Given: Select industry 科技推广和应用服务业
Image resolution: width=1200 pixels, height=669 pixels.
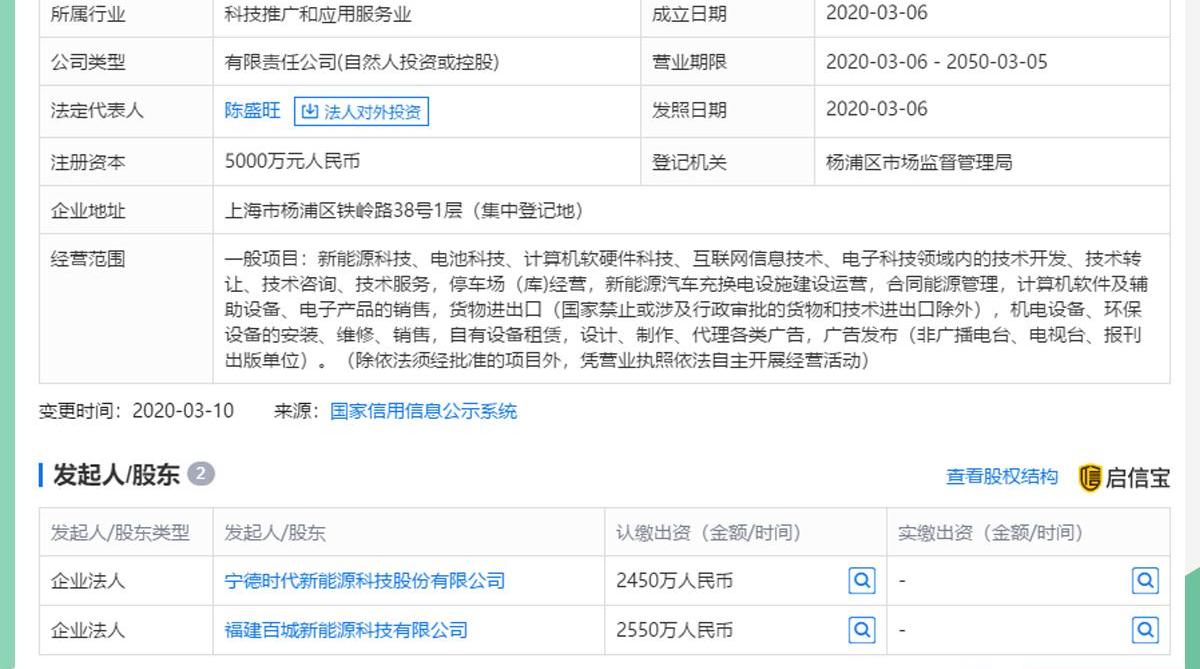Looking at the screenshot, I should tap(318, 14).
